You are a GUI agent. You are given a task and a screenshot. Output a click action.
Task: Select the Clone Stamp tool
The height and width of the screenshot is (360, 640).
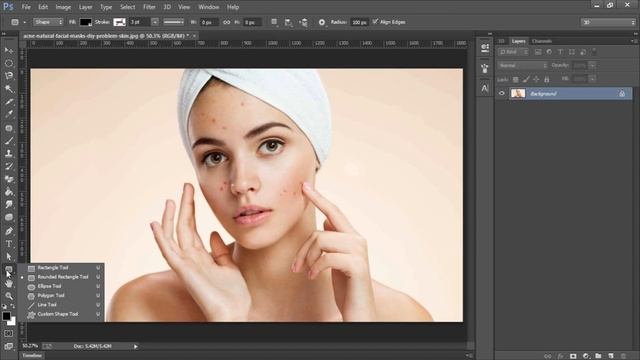click(9, 153)
